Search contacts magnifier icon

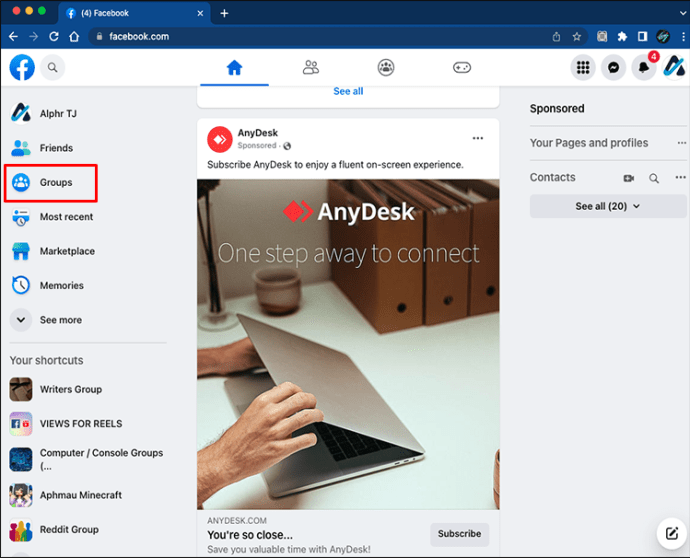[x=654, y=178]
